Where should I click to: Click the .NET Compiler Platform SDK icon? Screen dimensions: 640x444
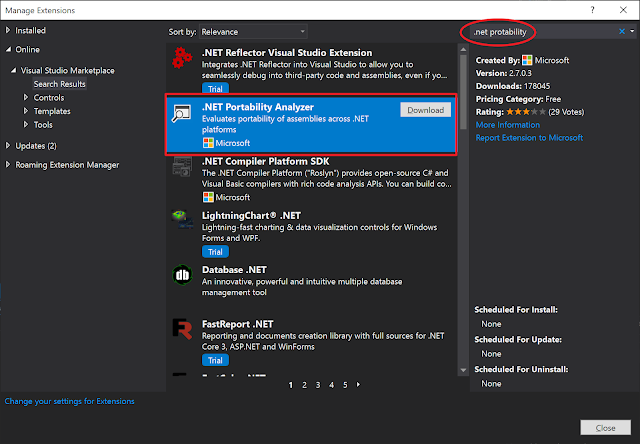coord(182,167)
